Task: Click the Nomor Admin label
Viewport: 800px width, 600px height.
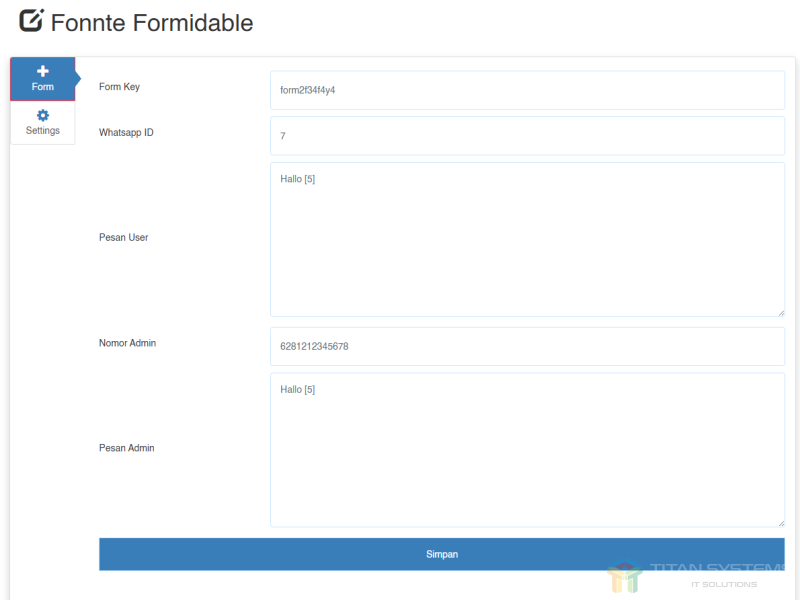Action: pyautogui.click(x=127, y=343)
